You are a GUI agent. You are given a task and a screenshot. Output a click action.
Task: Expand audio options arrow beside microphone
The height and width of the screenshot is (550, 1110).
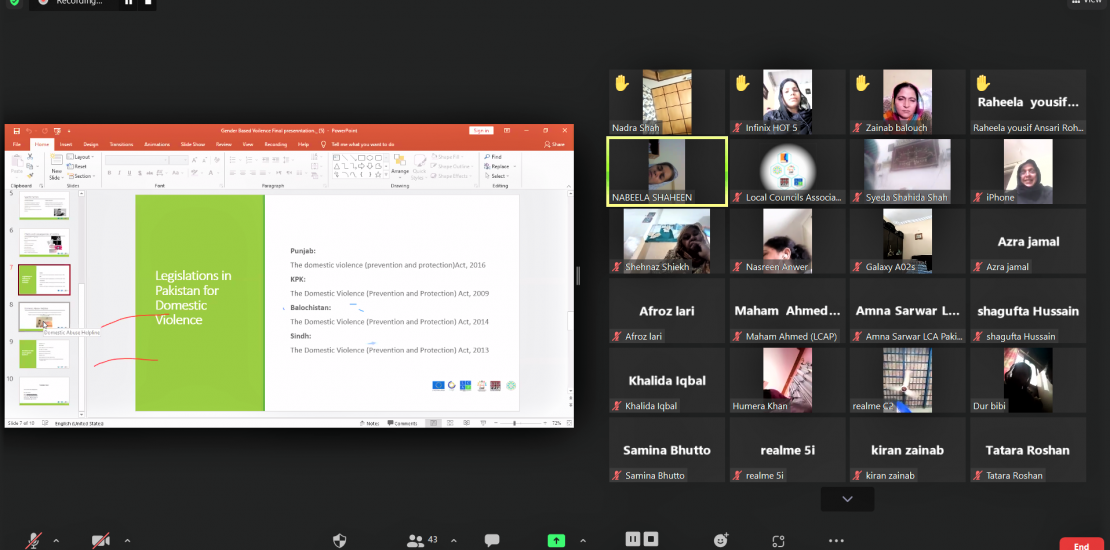pos(56,541)
